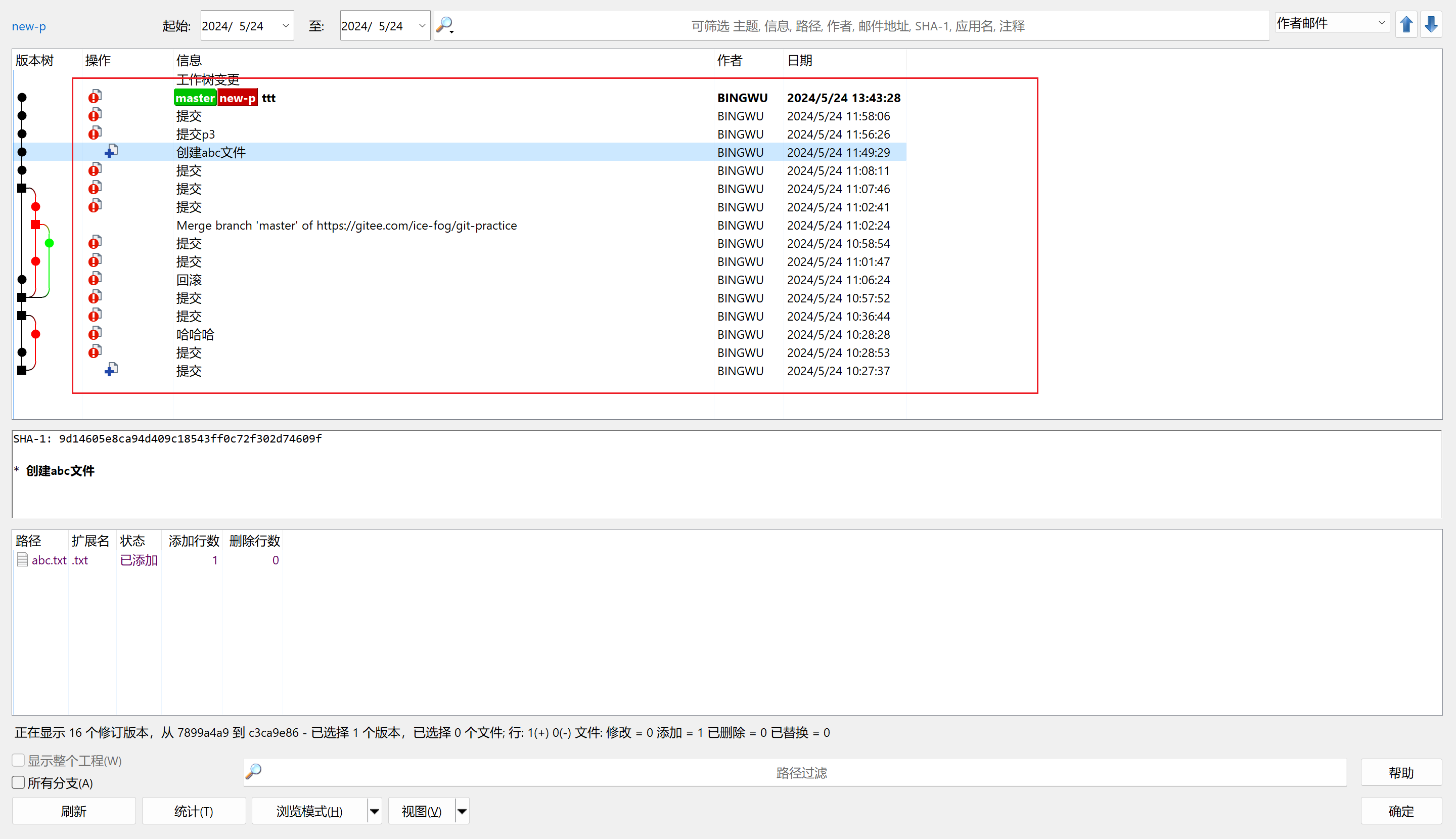Toggle the 所有分支 checkbox
The image size is (1456, 839).
(x=18, y=782)
